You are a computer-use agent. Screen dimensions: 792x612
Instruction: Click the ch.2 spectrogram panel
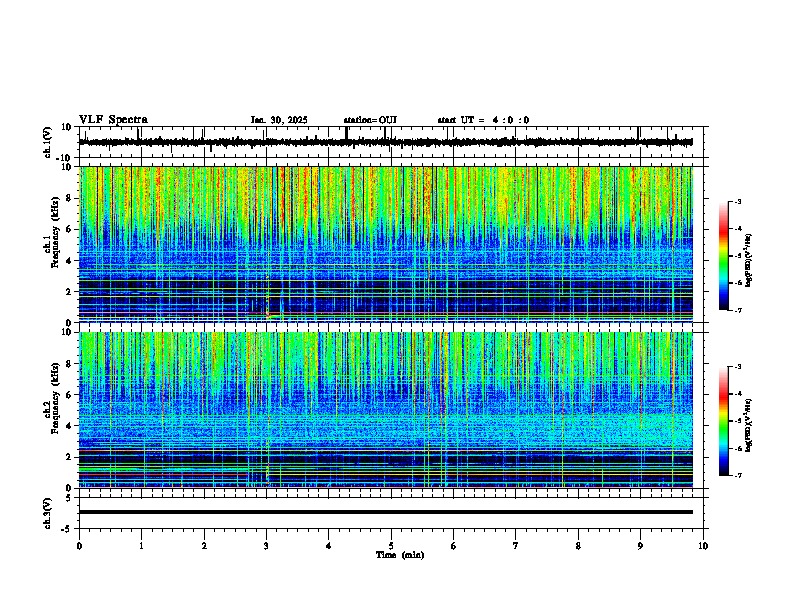(386, 410)
